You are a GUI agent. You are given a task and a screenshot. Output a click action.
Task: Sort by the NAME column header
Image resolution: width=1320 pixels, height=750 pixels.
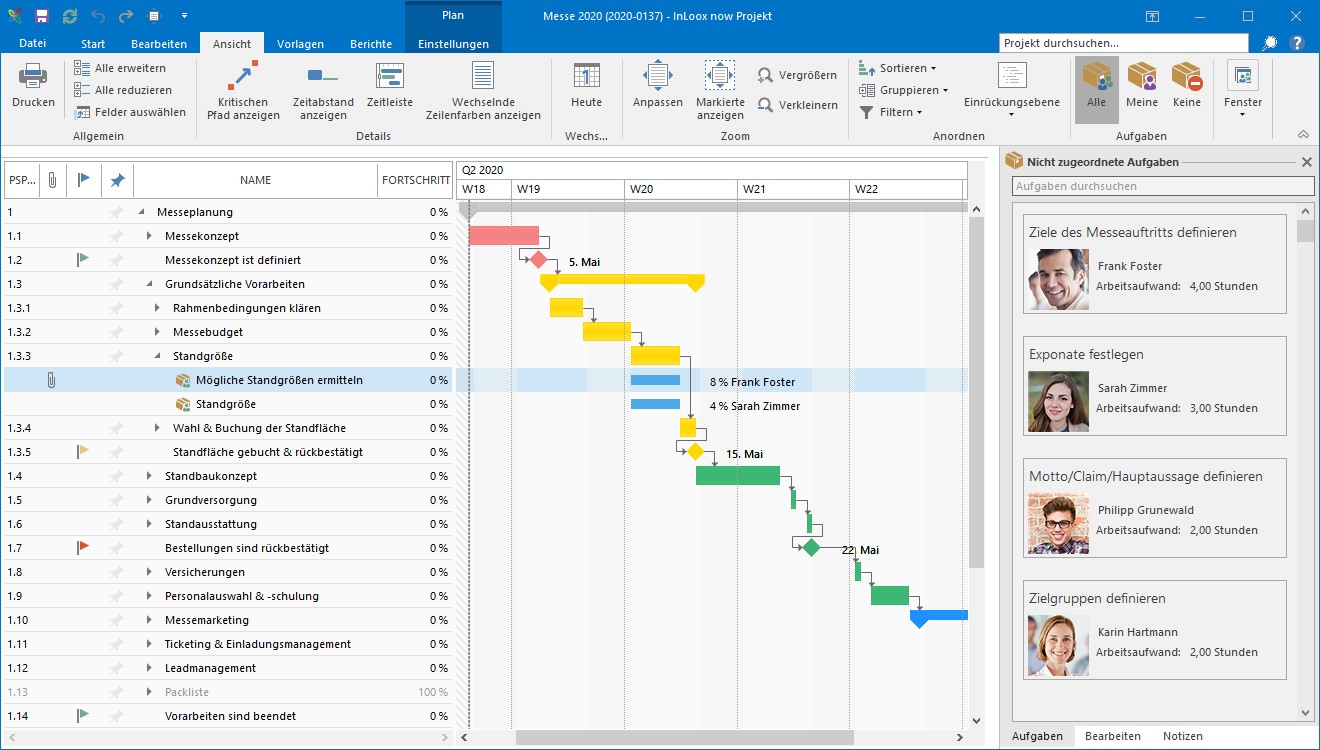pos(255,180)
